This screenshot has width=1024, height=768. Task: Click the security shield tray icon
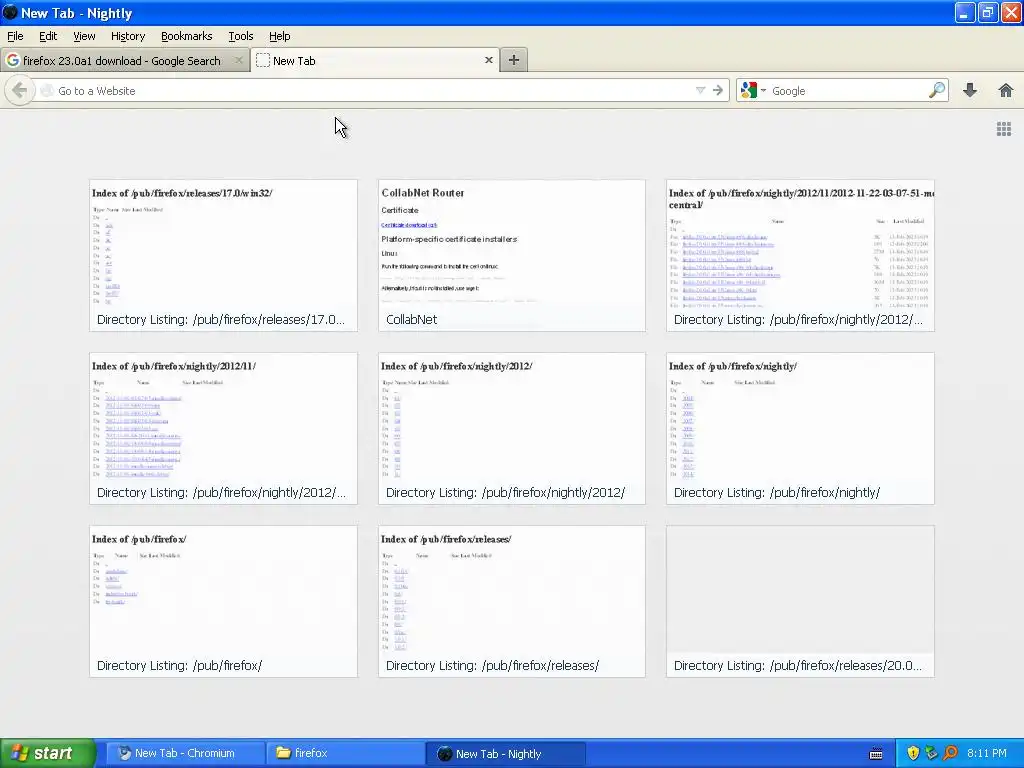[x=913, y=753]
